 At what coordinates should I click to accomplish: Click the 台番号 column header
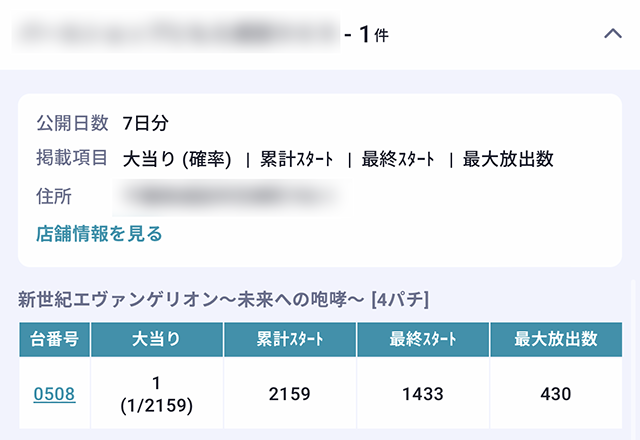click(54, 339)
